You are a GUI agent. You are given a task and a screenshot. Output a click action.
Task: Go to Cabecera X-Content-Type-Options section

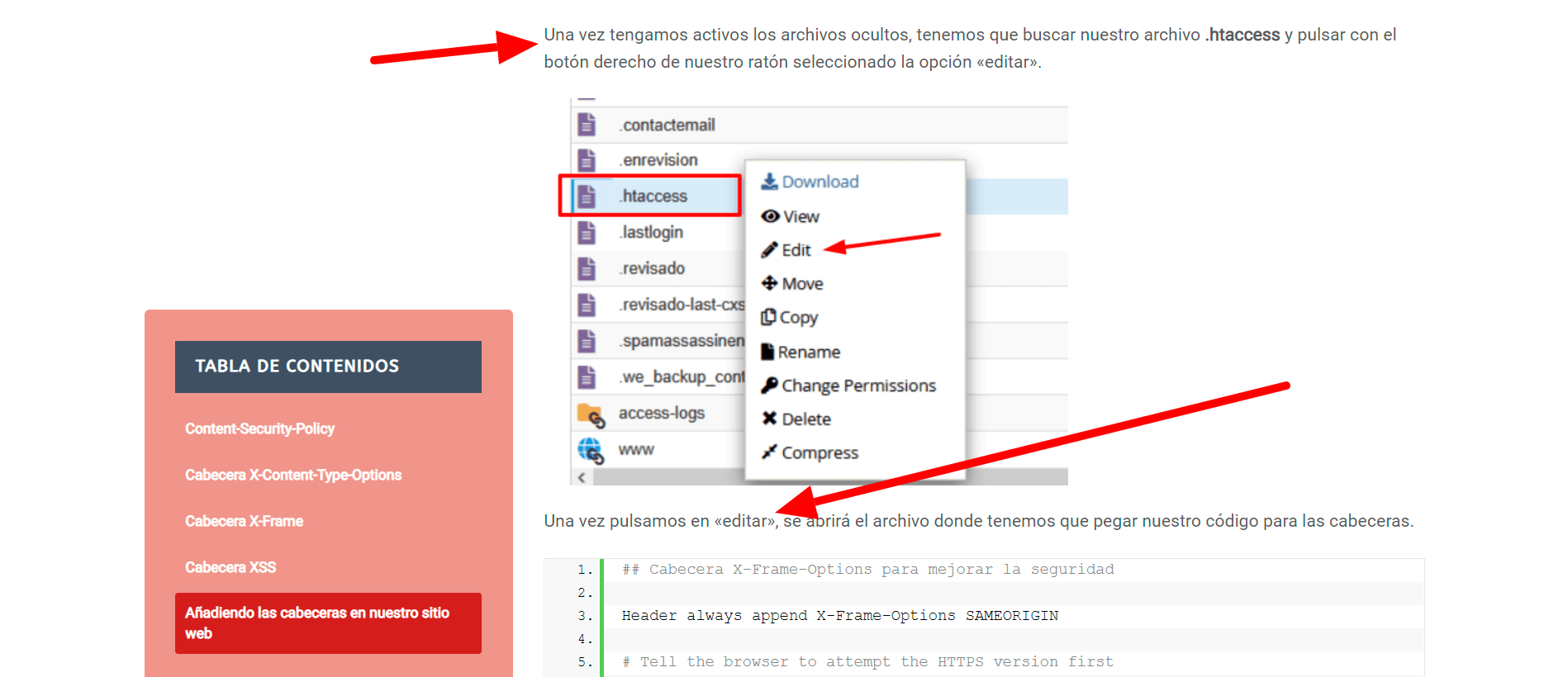click(293, 475)
